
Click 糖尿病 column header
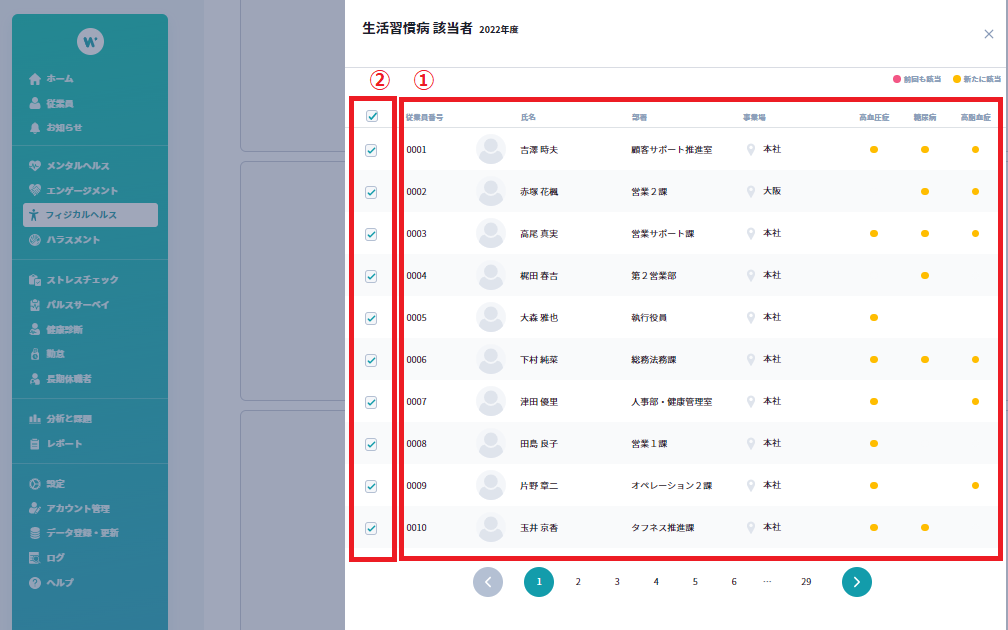(924, 118)
